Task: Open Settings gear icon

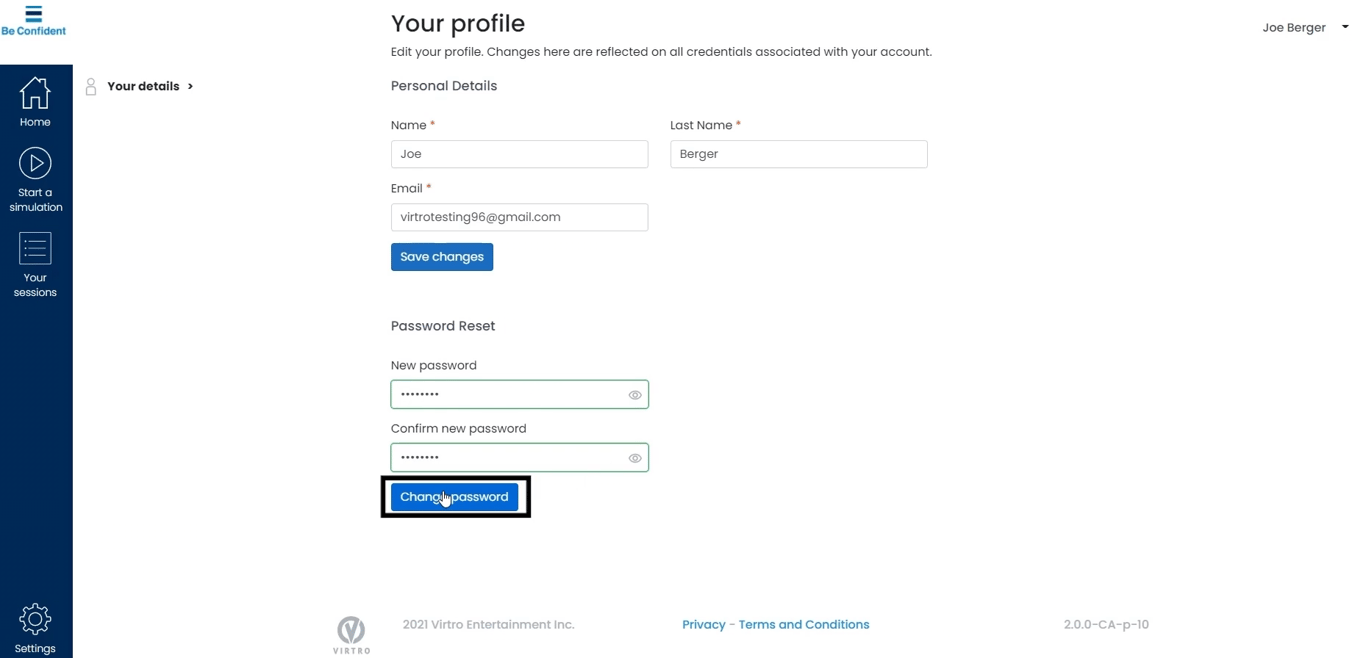Action: (x=35, y=620)
